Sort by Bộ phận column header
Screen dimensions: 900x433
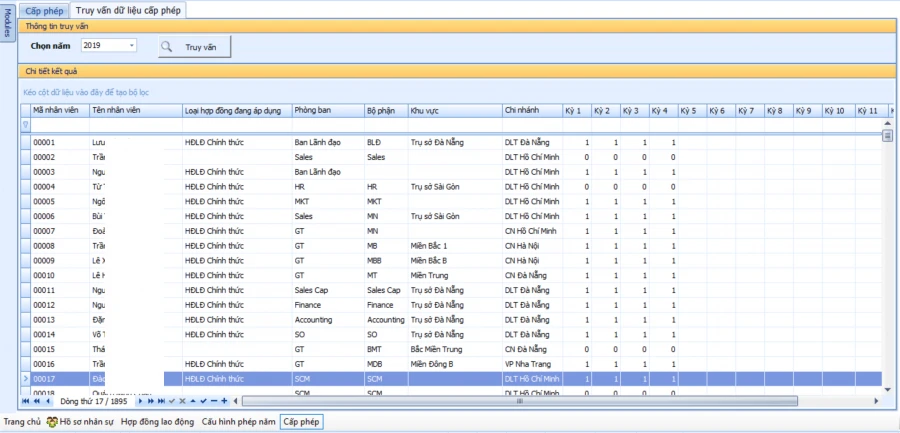386,111
